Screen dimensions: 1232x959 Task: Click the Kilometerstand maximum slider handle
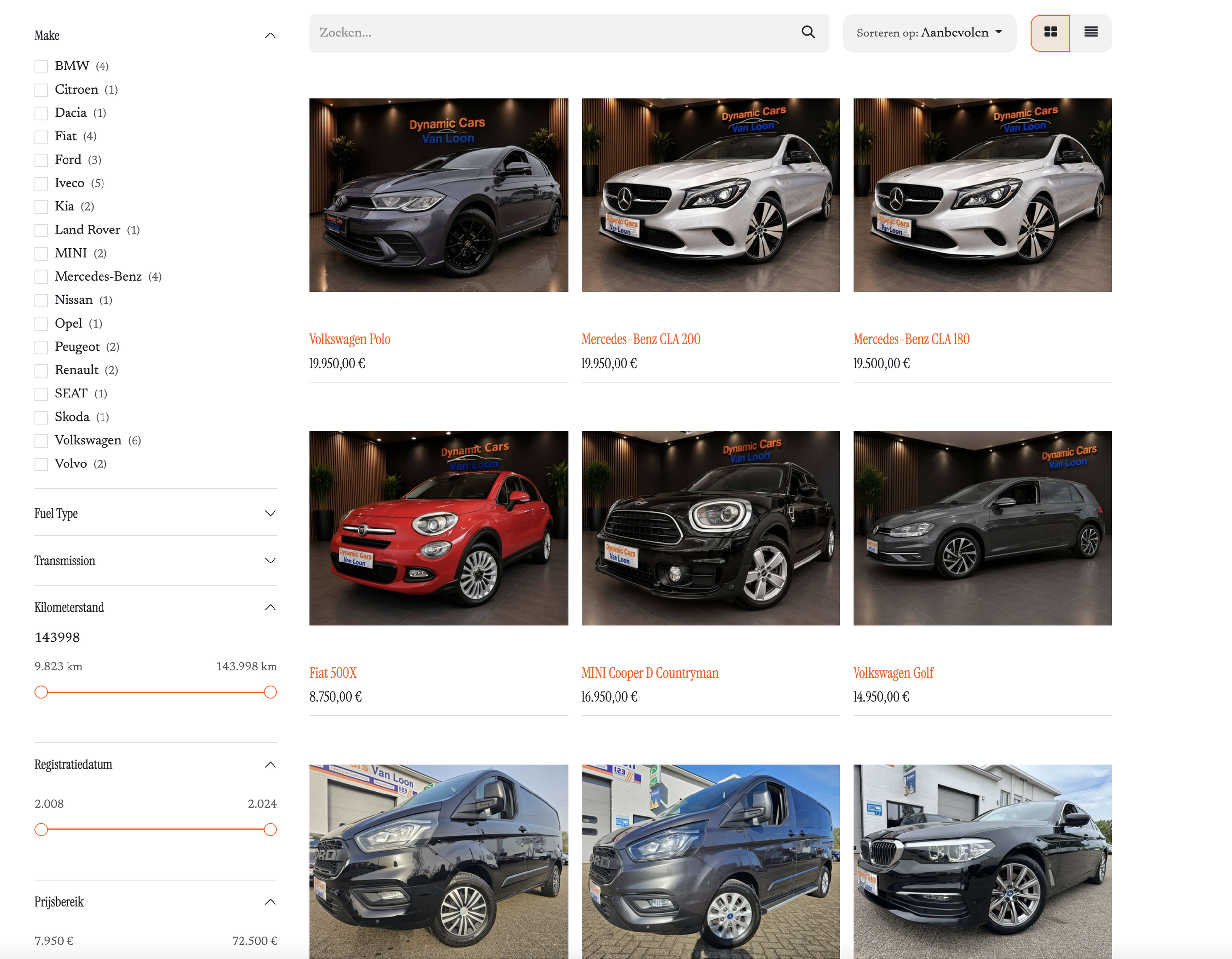[x=270, y=692]
